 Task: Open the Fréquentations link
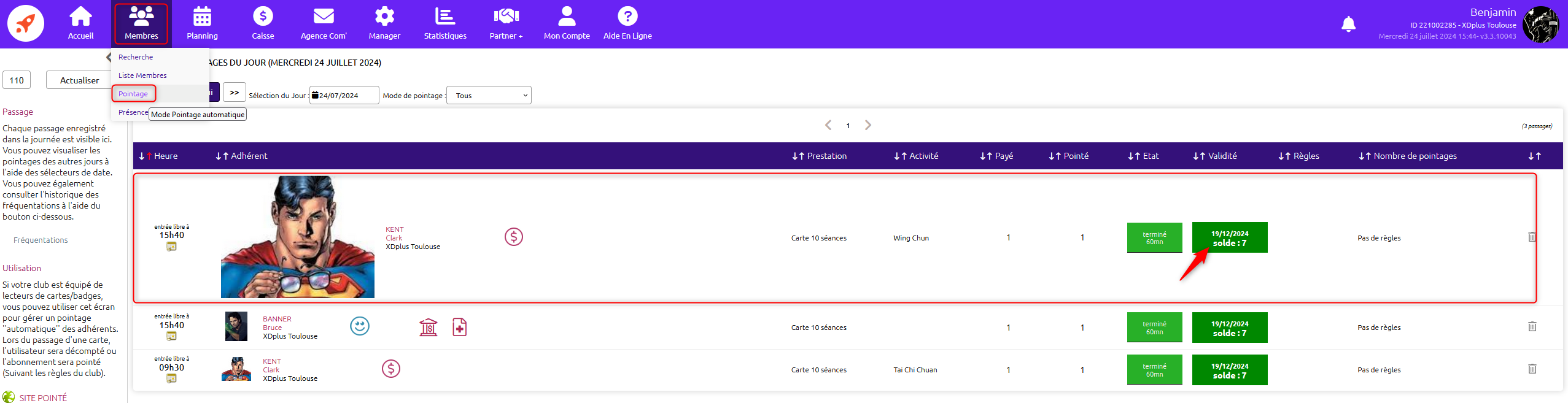[x=41, y=240]
